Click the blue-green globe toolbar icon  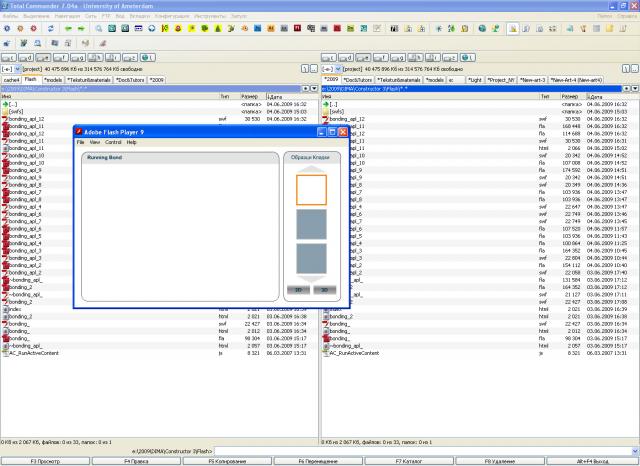tap(482, 29)
